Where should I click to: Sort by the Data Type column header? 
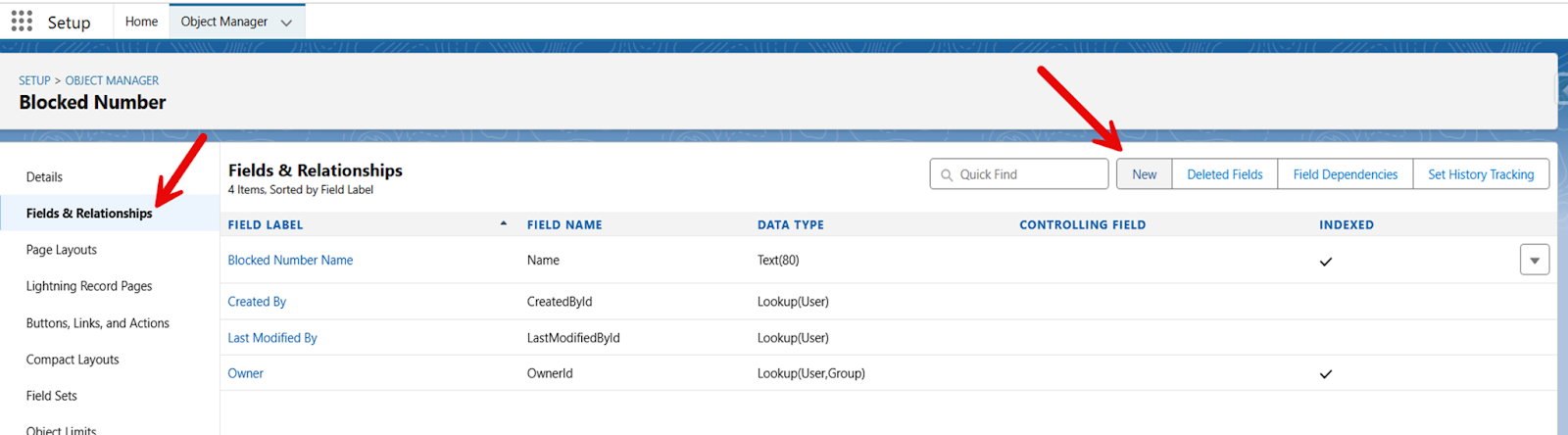791,224
